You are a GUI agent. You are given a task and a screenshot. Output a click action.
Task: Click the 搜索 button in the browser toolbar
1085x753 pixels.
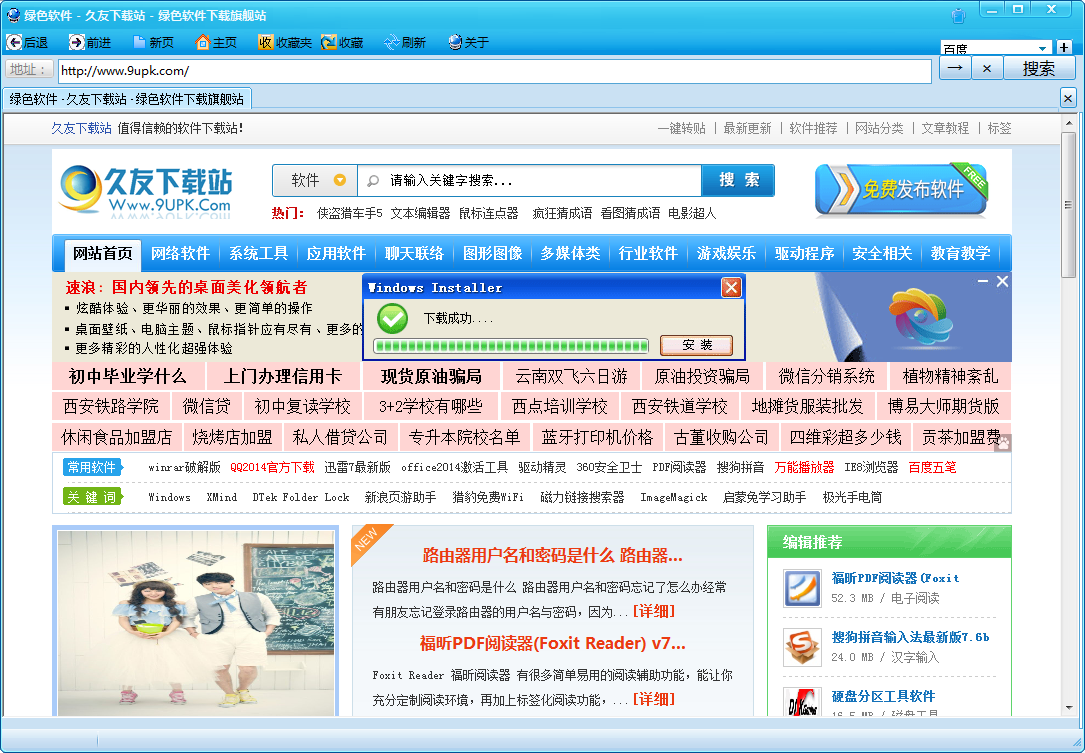click(1039, 68)
